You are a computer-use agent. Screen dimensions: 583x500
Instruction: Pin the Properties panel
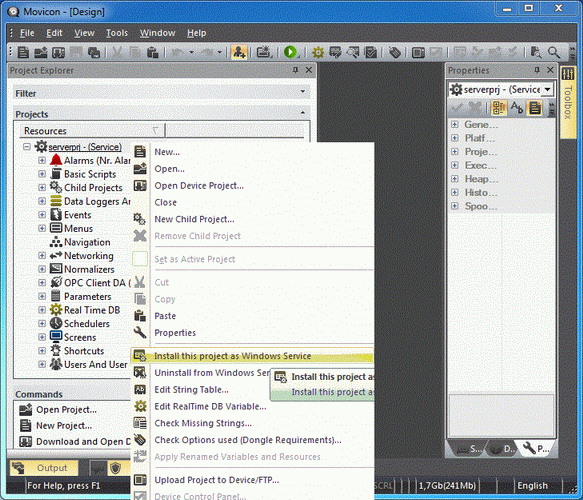[537, 70]
